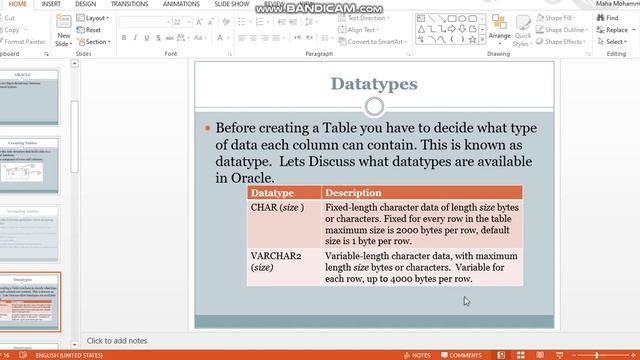The width and height of the screenshot is (640, 360).
Task: Click the Center alignment icon
Action: click(x=253, y=38)
